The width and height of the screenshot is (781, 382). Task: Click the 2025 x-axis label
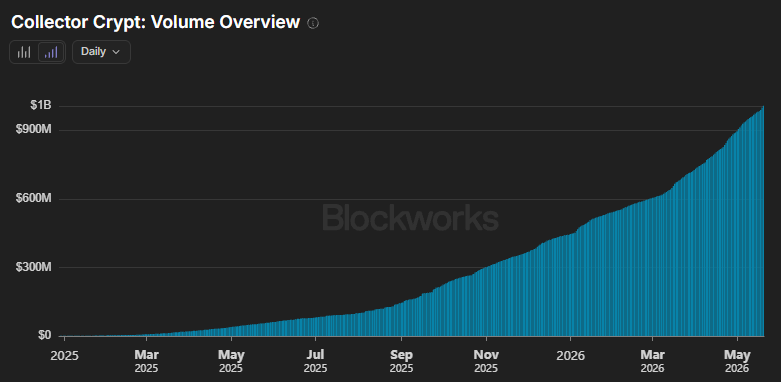(65, 356)
